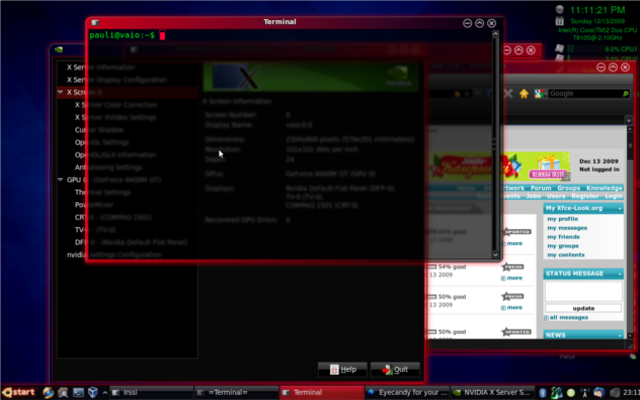This screenshot has height=400, width=640.
Task: Select X Server Color Correction
Action: click(116, 105)
